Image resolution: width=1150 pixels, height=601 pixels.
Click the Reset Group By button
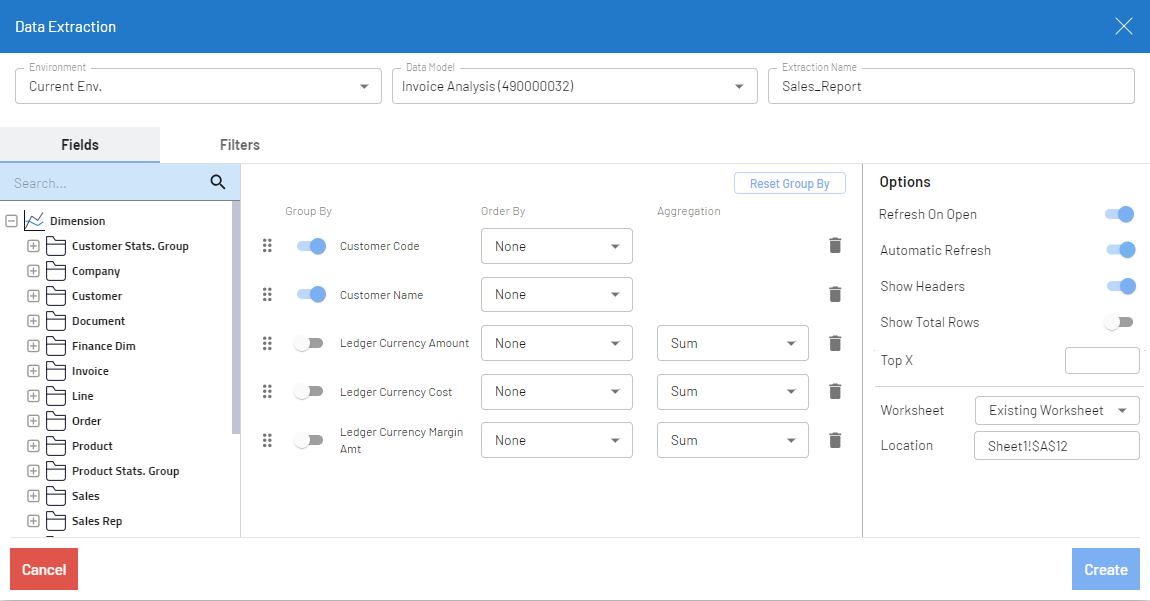pyautogui.click(x=789, y=184)
